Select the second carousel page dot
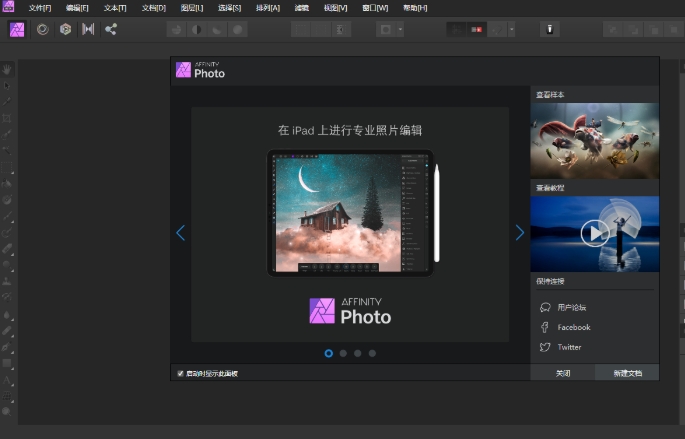 pyautogui.click(x=343, y=353)
